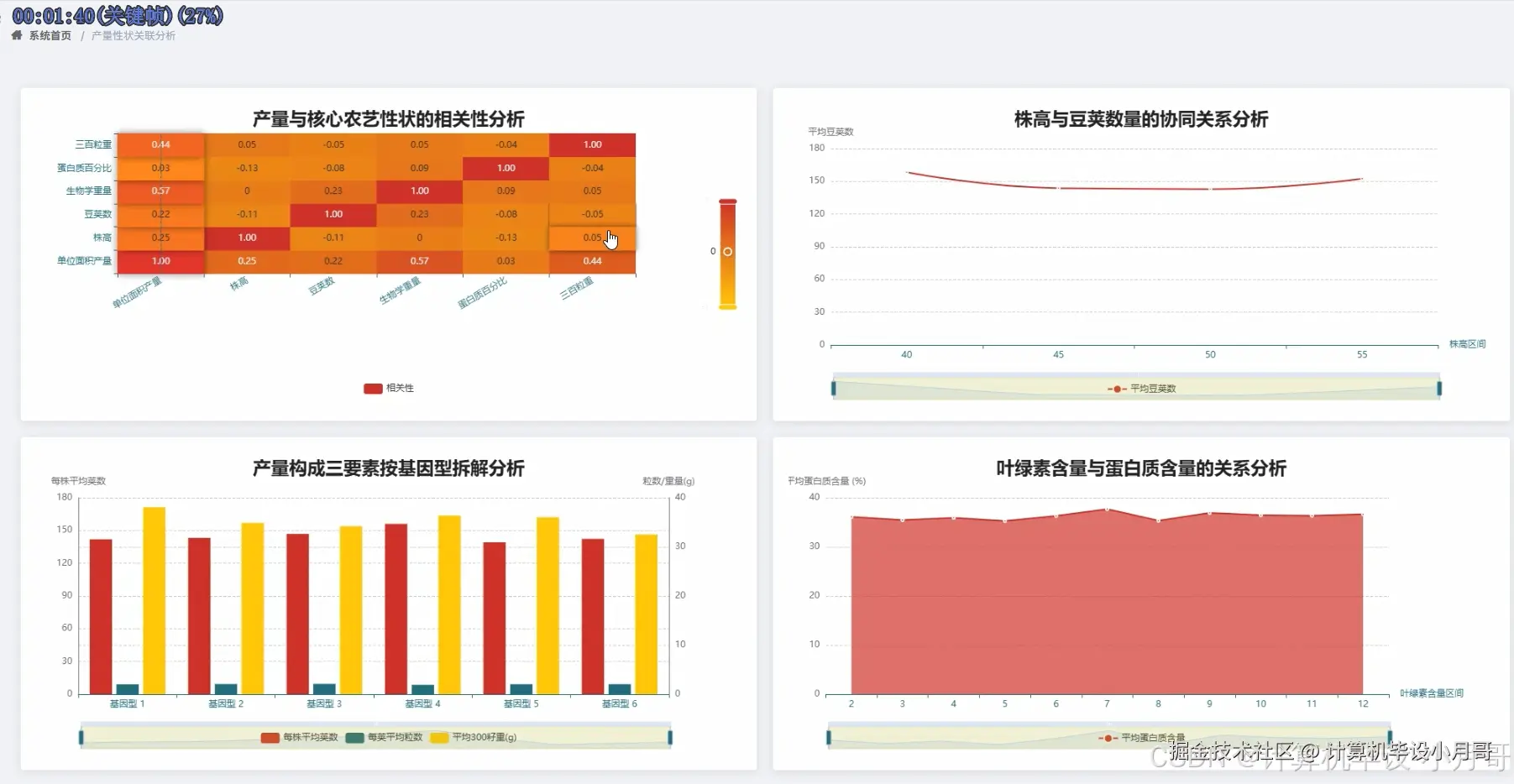This screenshot has width=1514, height=784.
Task: Toggle the 相关性 legend of the heatmap
Action: [x=388, y=388]
